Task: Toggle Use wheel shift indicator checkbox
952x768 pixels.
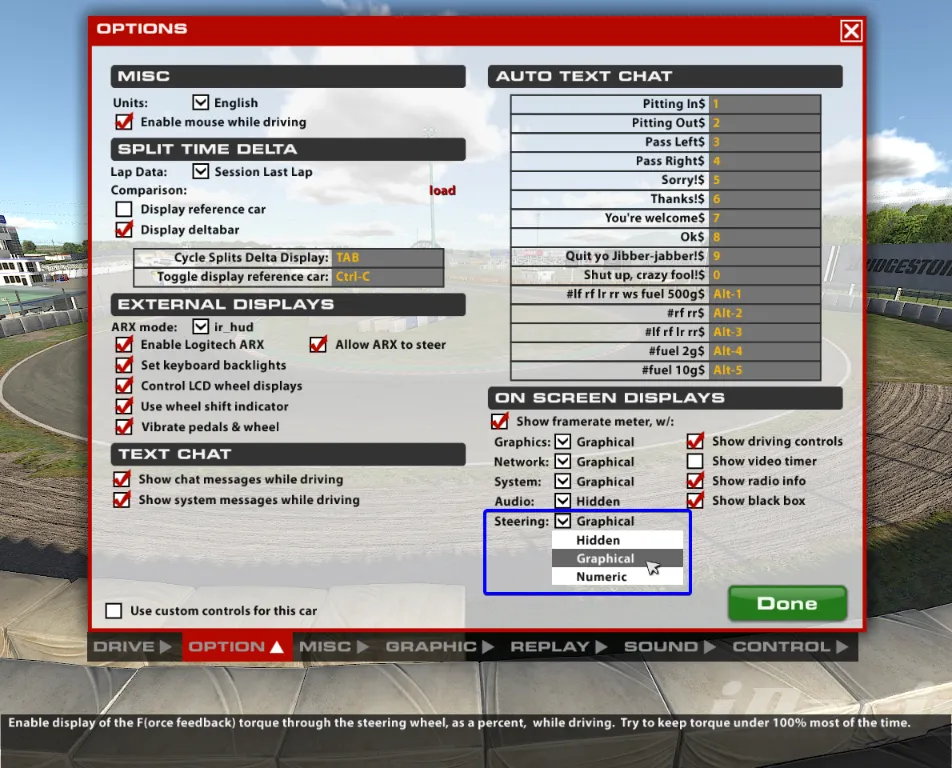Action: tap(124, 406)
